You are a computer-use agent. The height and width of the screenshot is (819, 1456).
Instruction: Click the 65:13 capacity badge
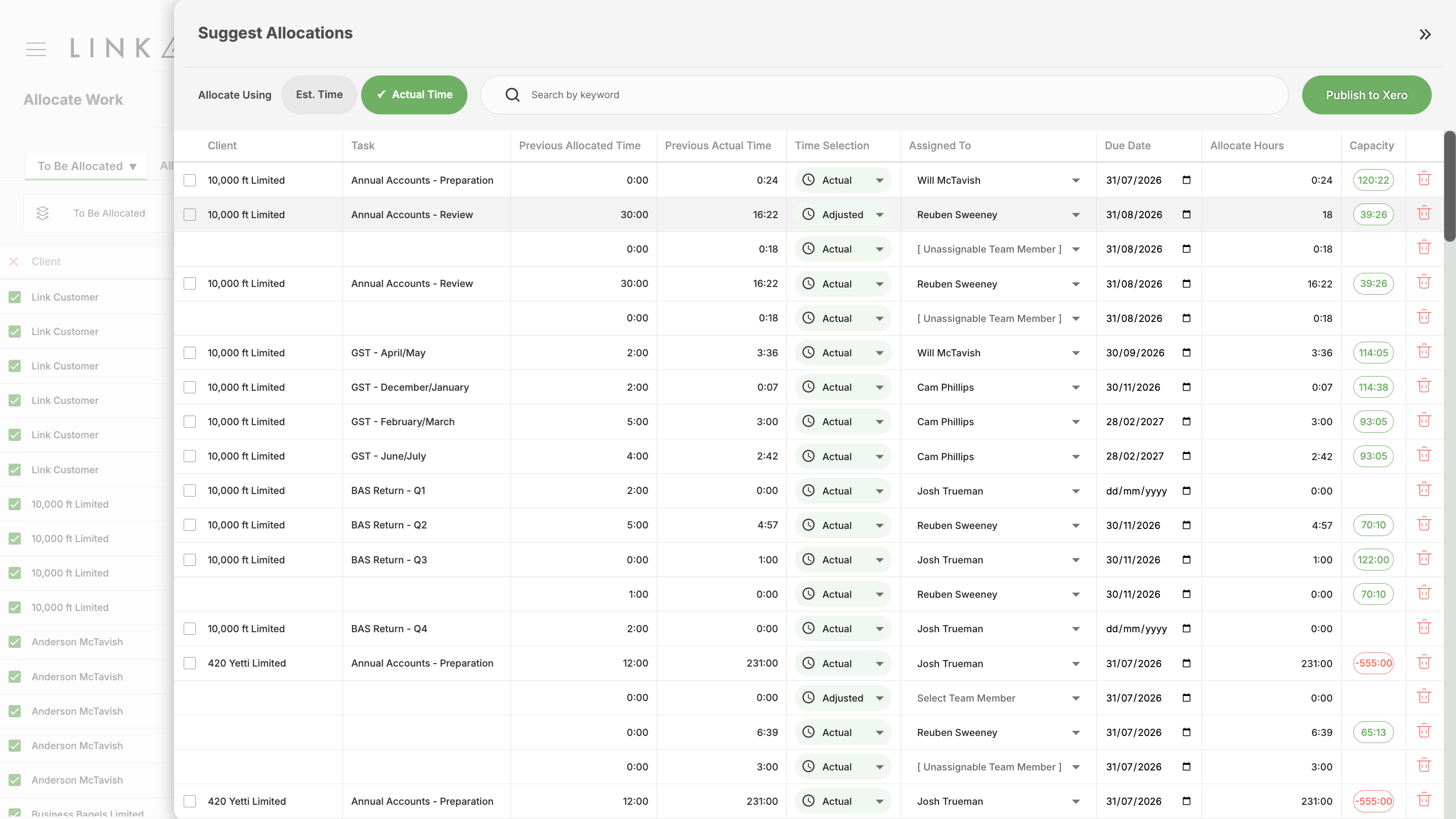coord(1373,732)
